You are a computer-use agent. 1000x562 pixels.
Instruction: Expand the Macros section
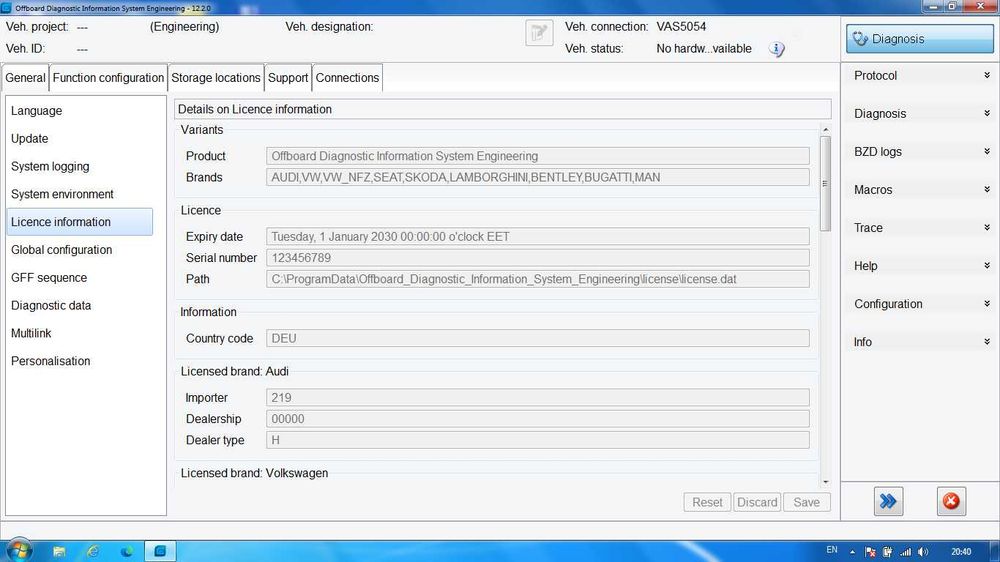(x=920, y=189)
